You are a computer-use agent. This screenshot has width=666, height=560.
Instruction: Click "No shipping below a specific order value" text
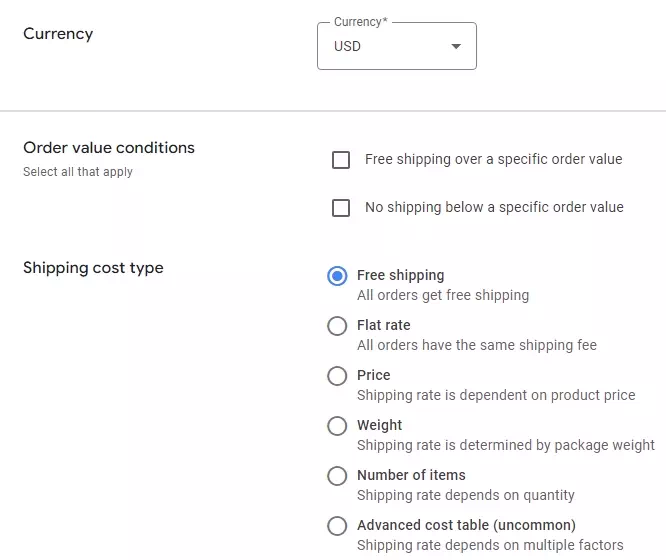click(494, 207)
